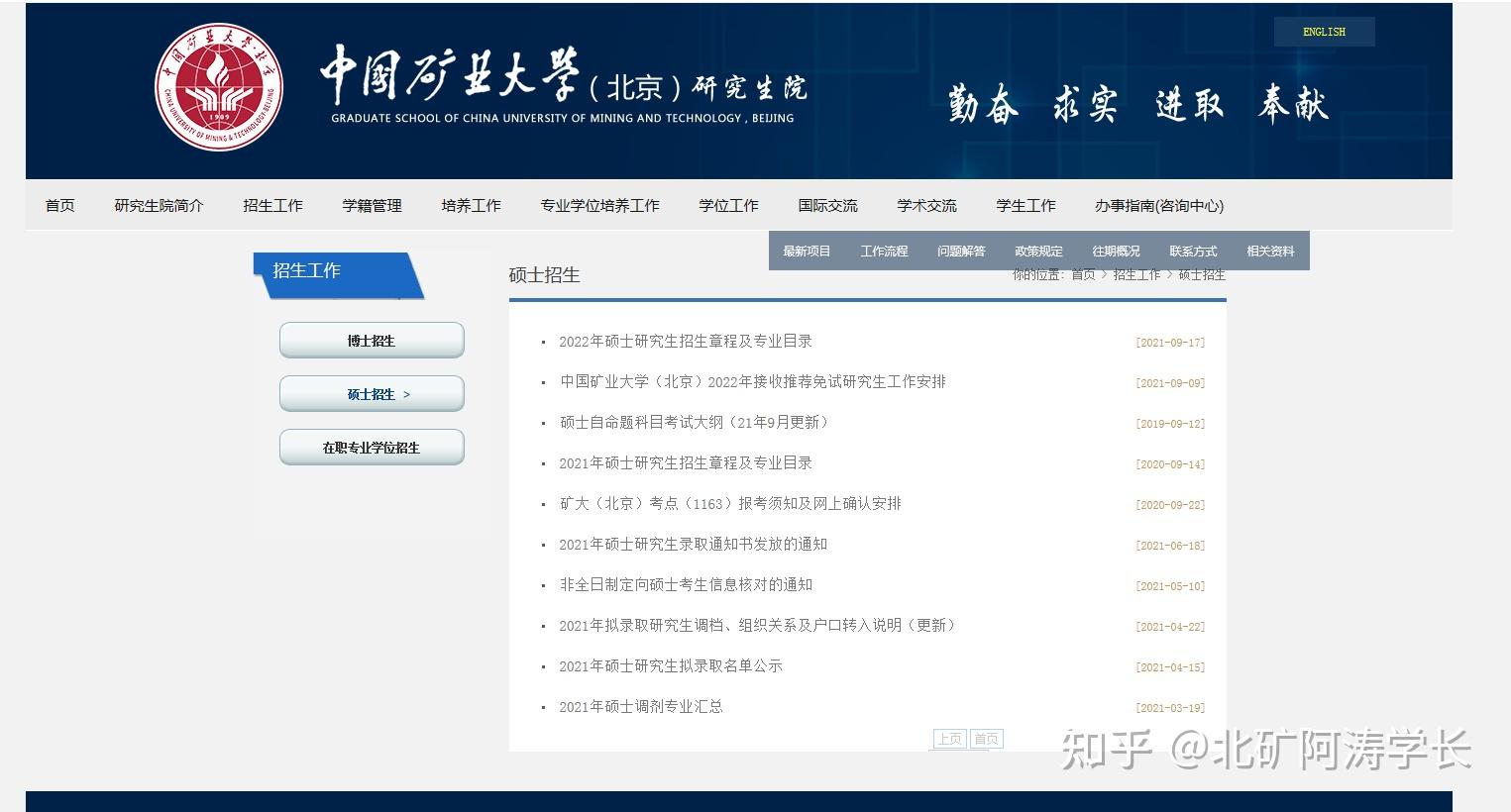Open 2021年拟录取研究生调档 article link
Viewport: 1511px width, 812px height.
(x=760, y=625)
